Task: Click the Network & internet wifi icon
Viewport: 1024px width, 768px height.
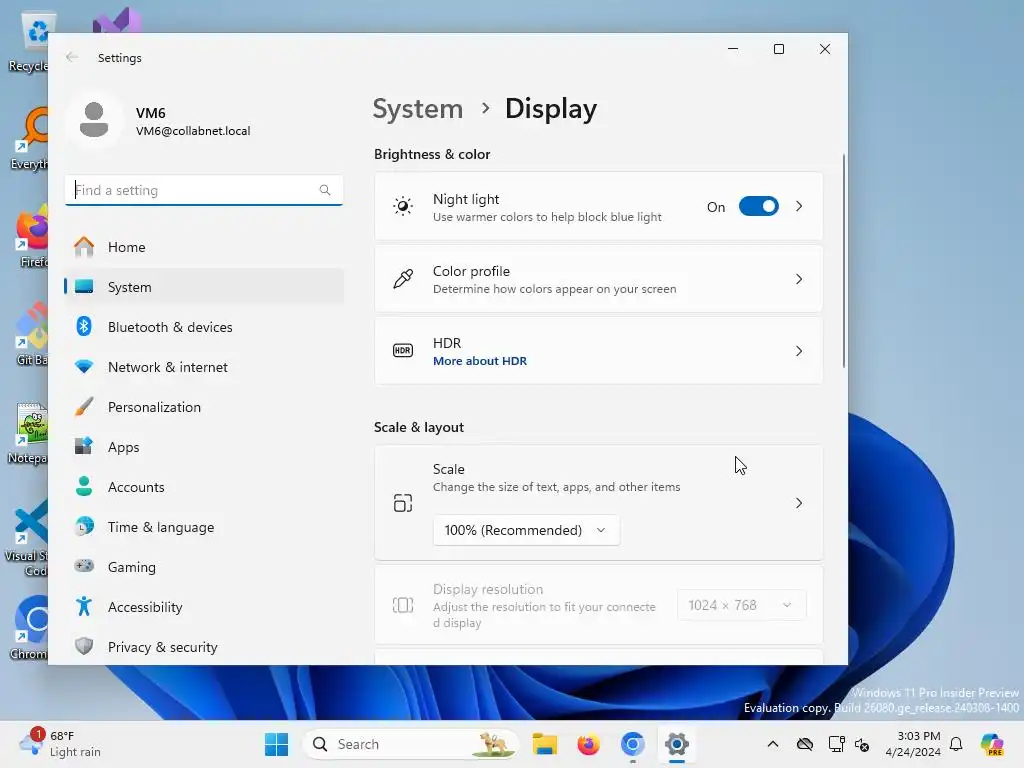Action: click(x=84, y=366)
